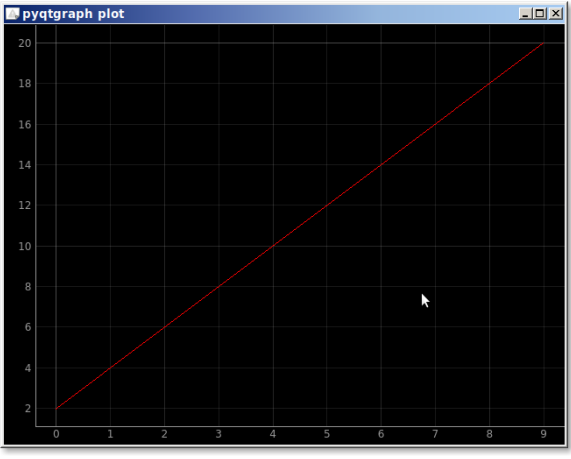Click the 'pyqtgraph plot' title bar text
Viewport: 571px width, 459px height.
[73, 14]
